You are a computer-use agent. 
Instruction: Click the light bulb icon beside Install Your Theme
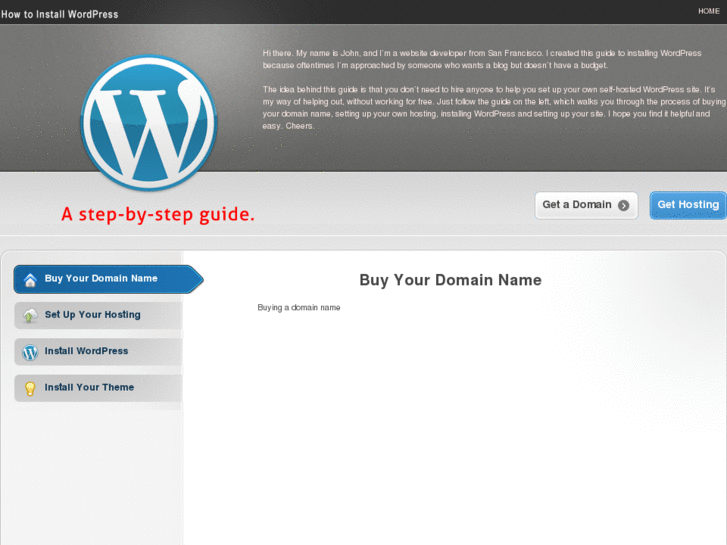coord(30,389)
